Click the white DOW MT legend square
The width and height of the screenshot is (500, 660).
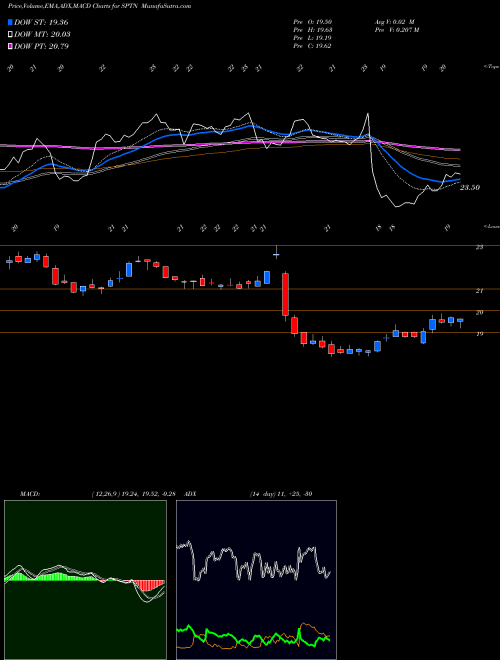[x=11, y=34]
